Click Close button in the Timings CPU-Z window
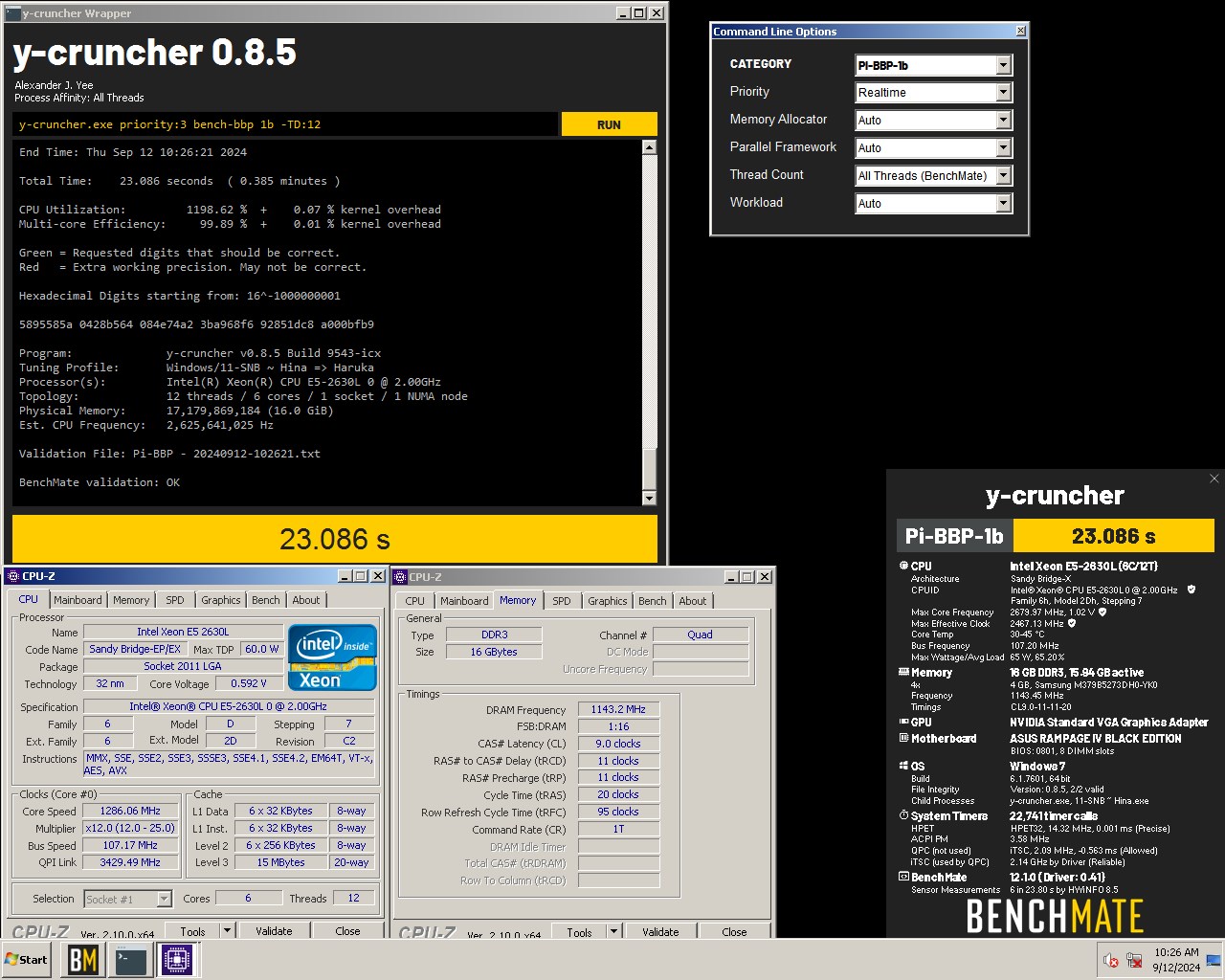Image resolution: width=1225 pixels, height=980 pixels. tap(734, 932)
